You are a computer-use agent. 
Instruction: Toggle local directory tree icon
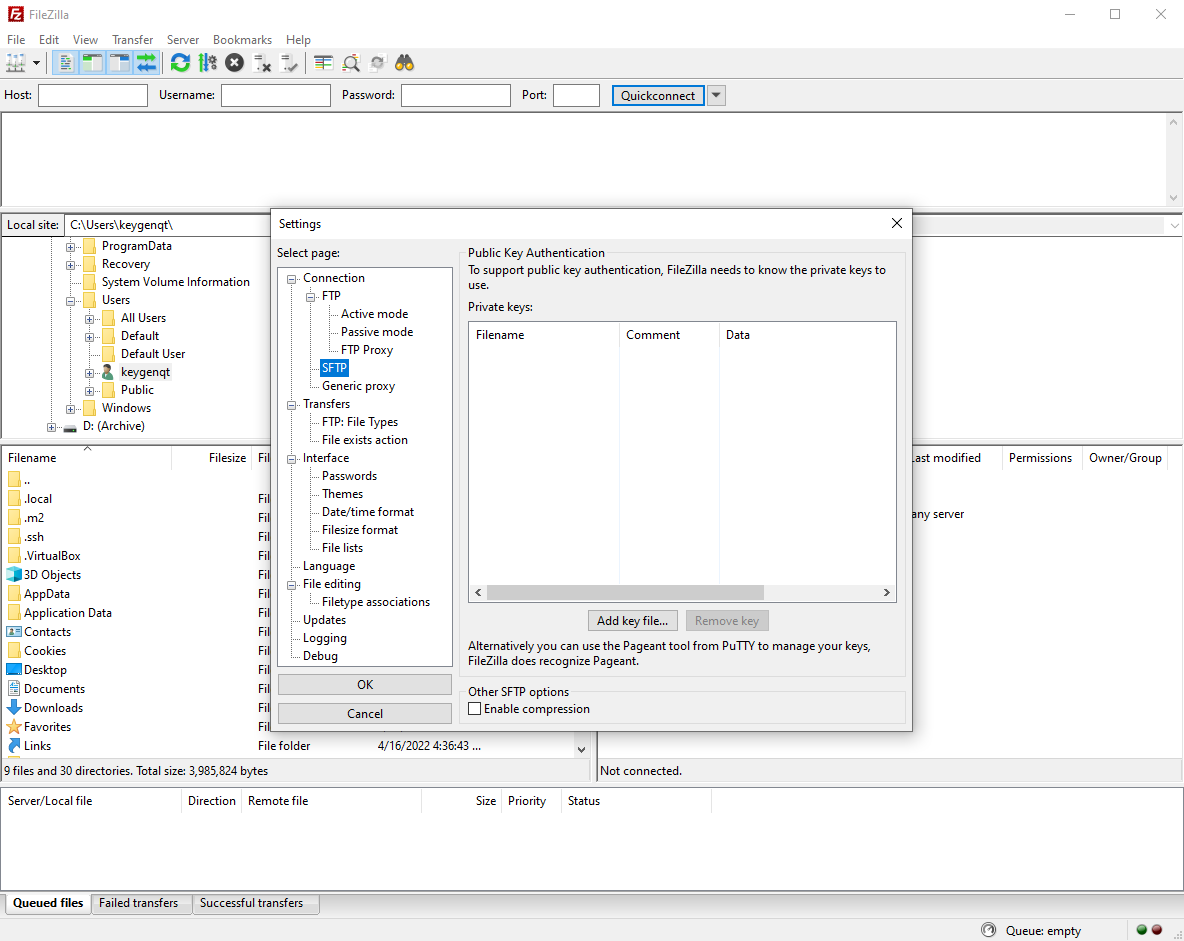[x=93, y=63]
